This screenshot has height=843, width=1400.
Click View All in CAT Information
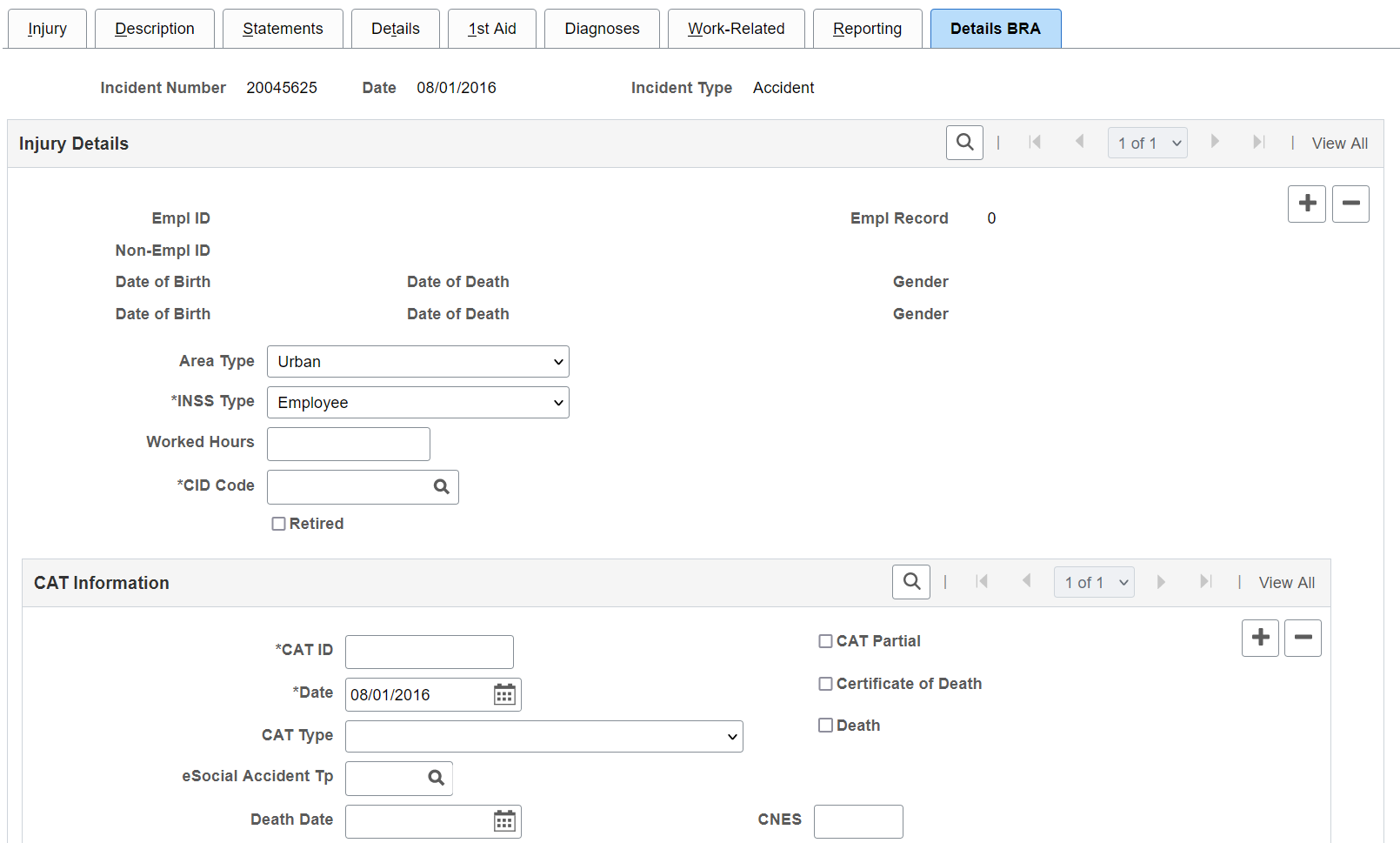[x=1287, y=583]
